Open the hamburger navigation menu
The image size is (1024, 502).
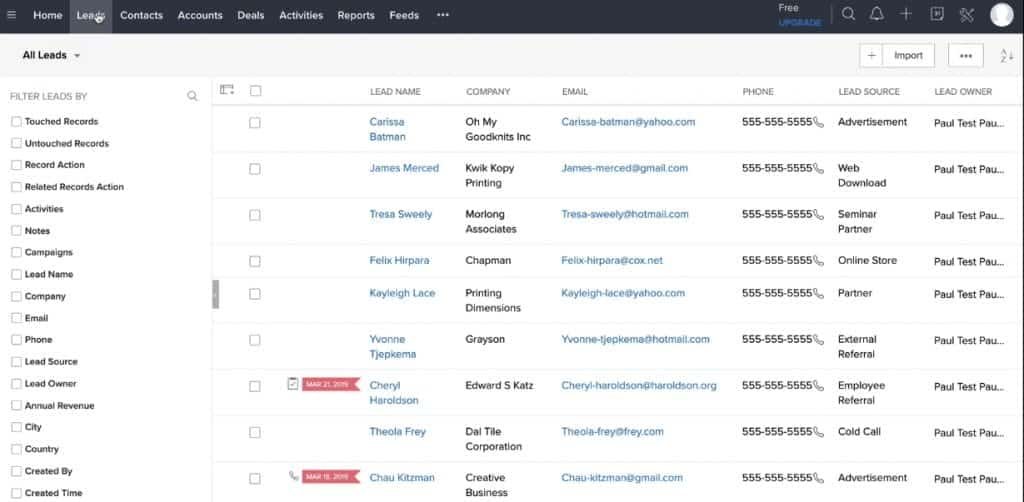pyautogui.click(x=12, y=15)
